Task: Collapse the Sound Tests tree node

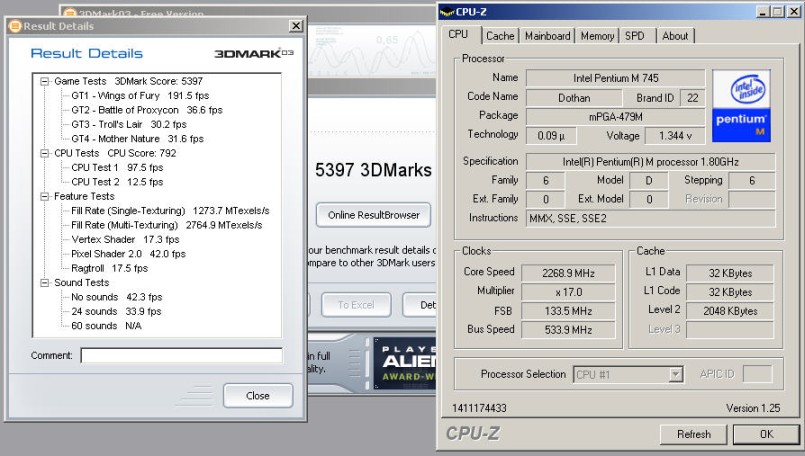Action: click(45, 282)
